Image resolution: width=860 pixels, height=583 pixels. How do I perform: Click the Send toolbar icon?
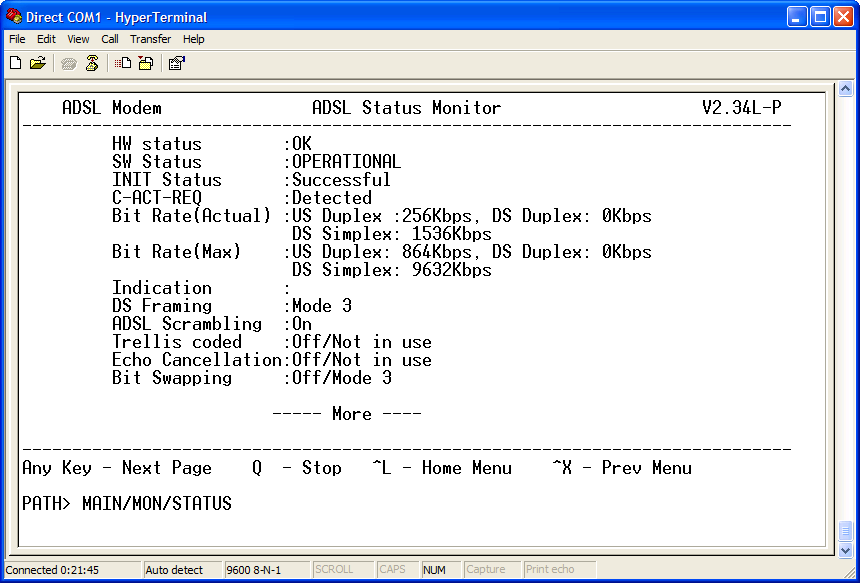pyautogui.click(x=123, y=63)
